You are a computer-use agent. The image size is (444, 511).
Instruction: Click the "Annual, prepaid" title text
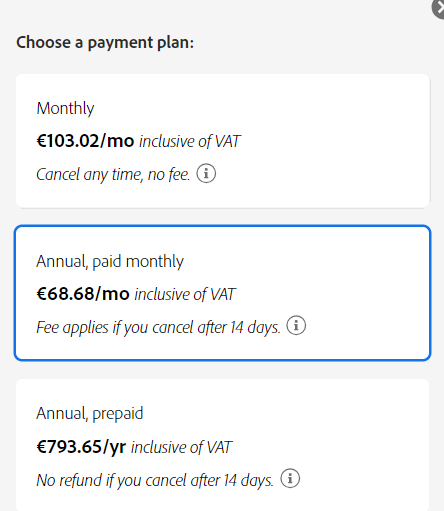(x=90, y=414)
